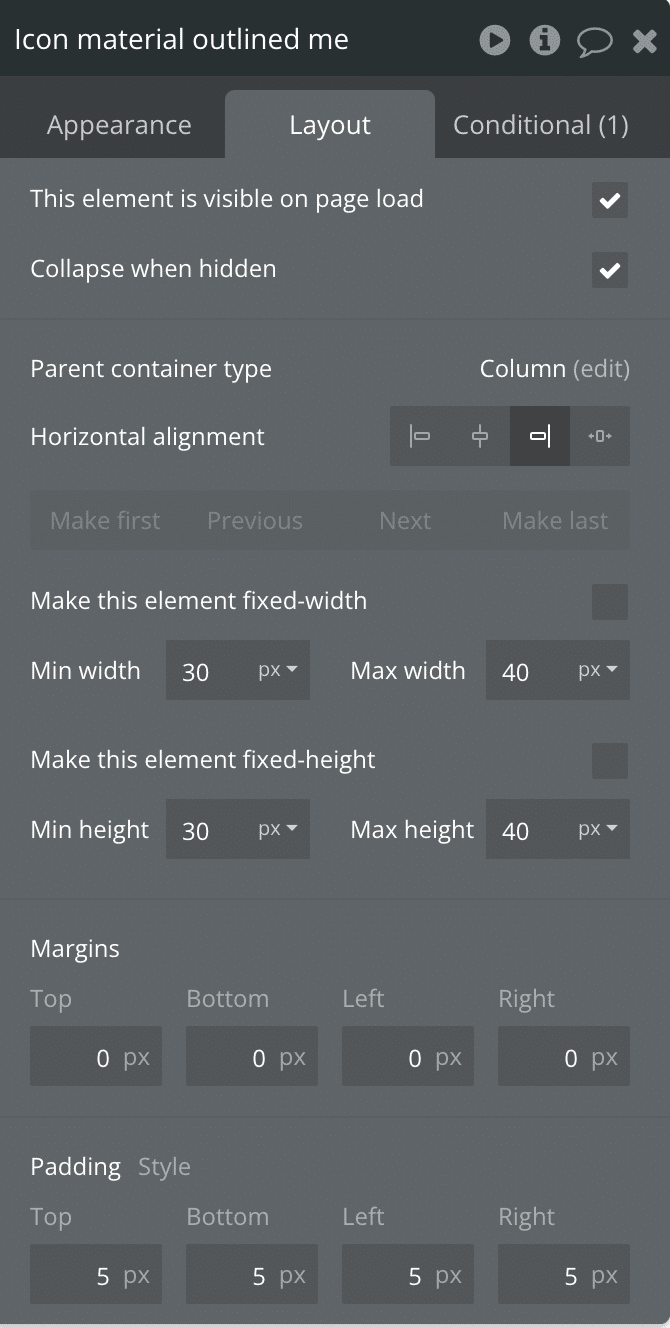Choose stretch horizontal alignment icon

pos(600,436)
